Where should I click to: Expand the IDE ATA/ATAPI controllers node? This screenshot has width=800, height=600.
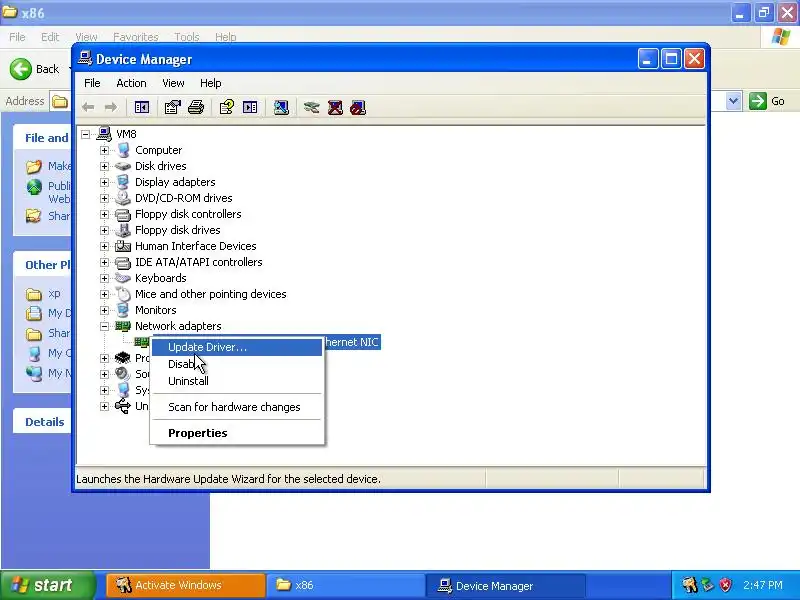tap(104, 262)
